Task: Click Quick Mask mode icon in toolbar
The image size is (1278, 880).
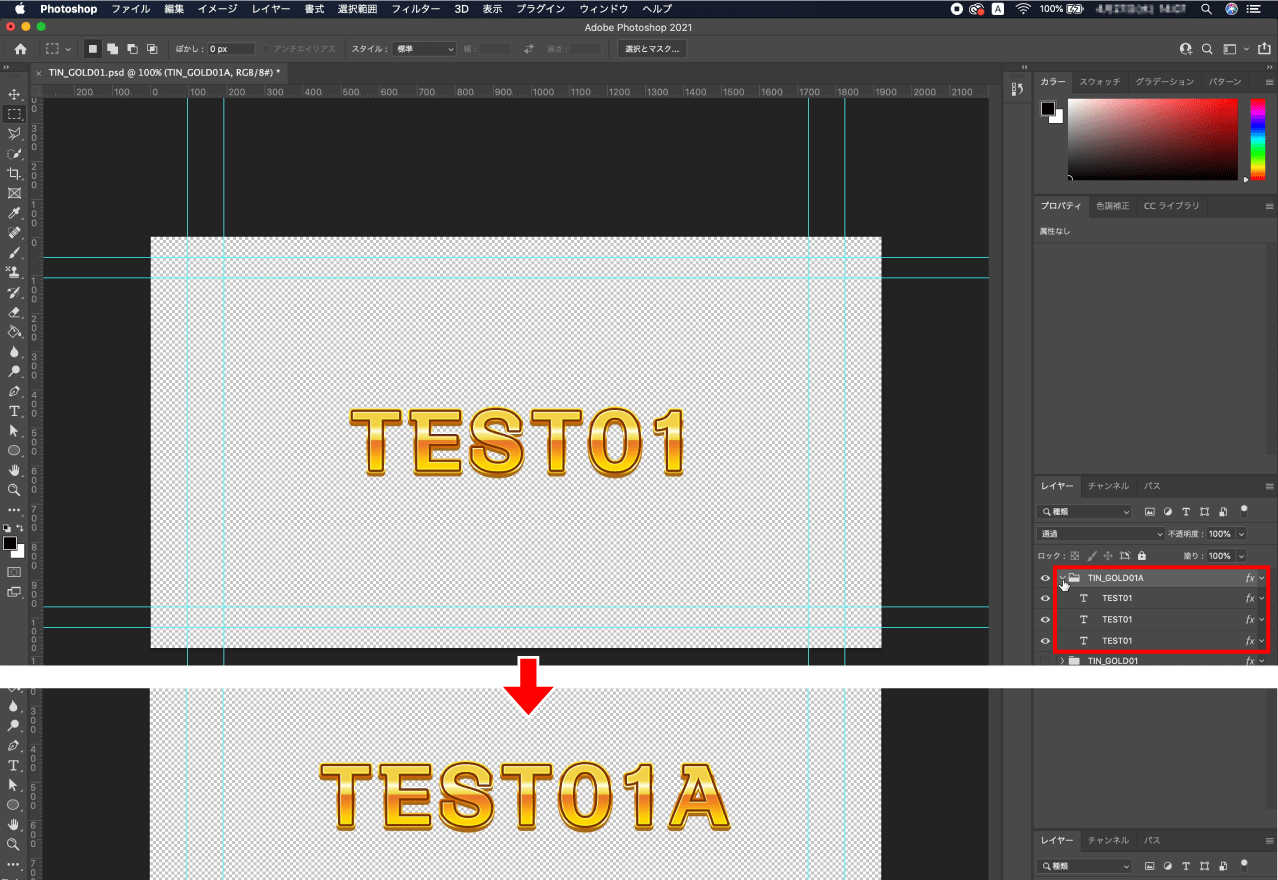Action: 14,572
